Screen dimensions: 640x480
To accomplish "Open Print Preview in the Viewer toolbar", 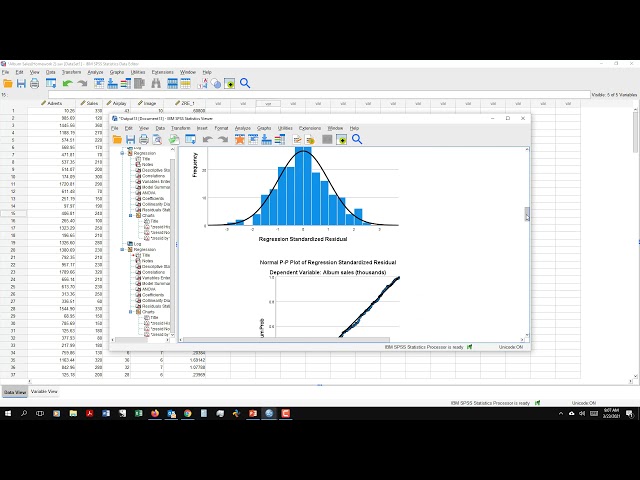I will coord(157,140).
